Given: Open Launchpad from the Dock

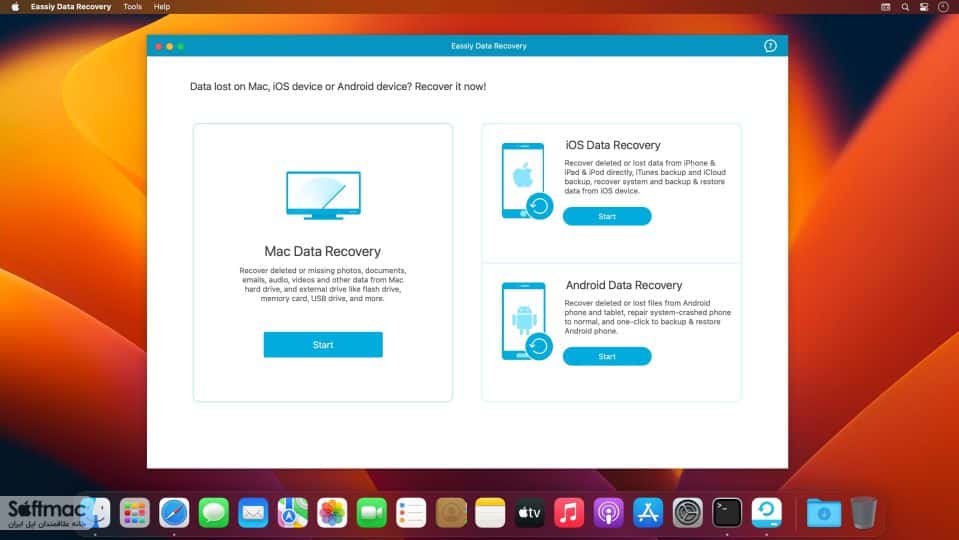Looking at the screenshot, I should click(135, 512).
